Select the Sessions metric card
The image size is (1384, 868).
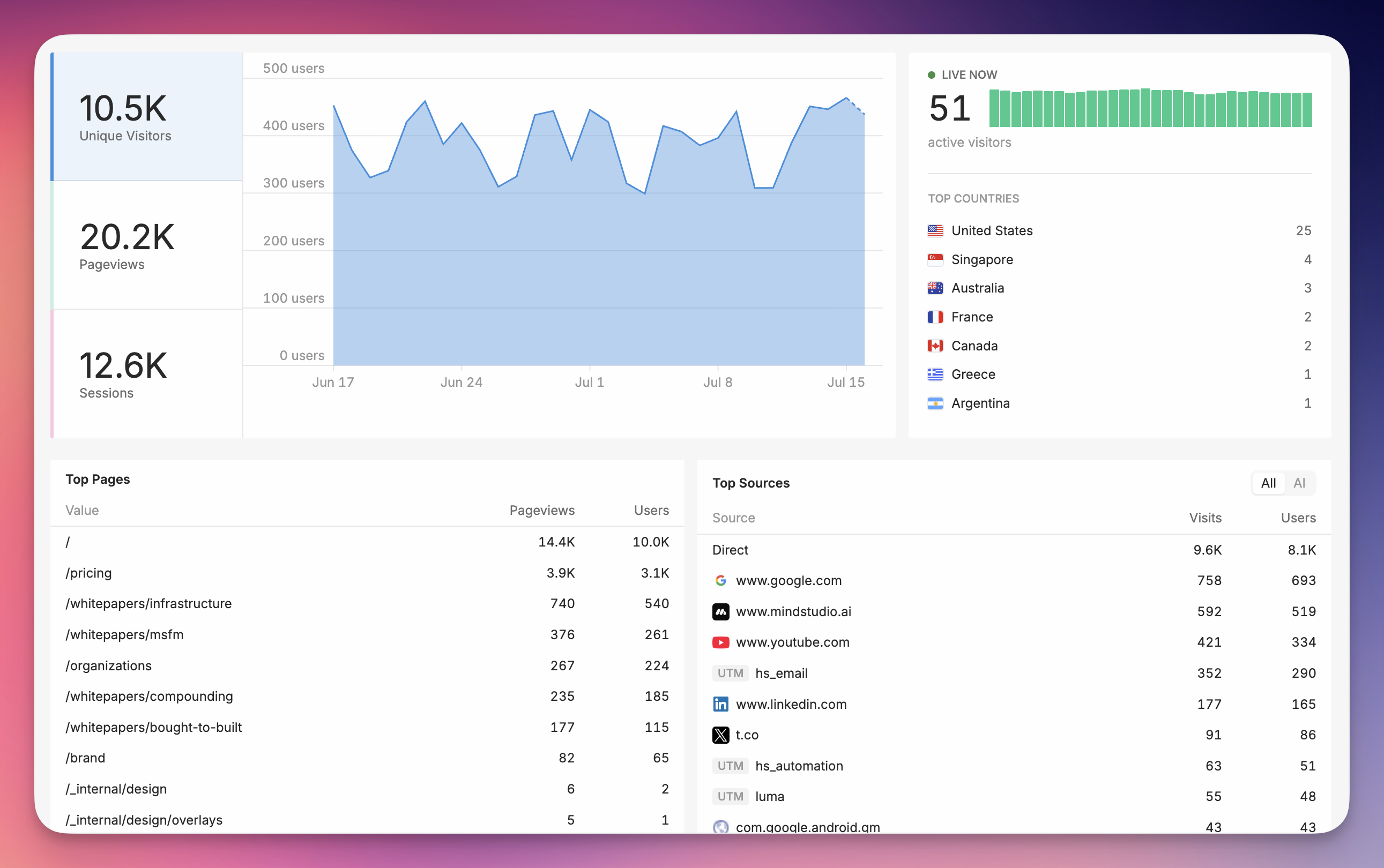pyautogui.click(x=147, y=374)
